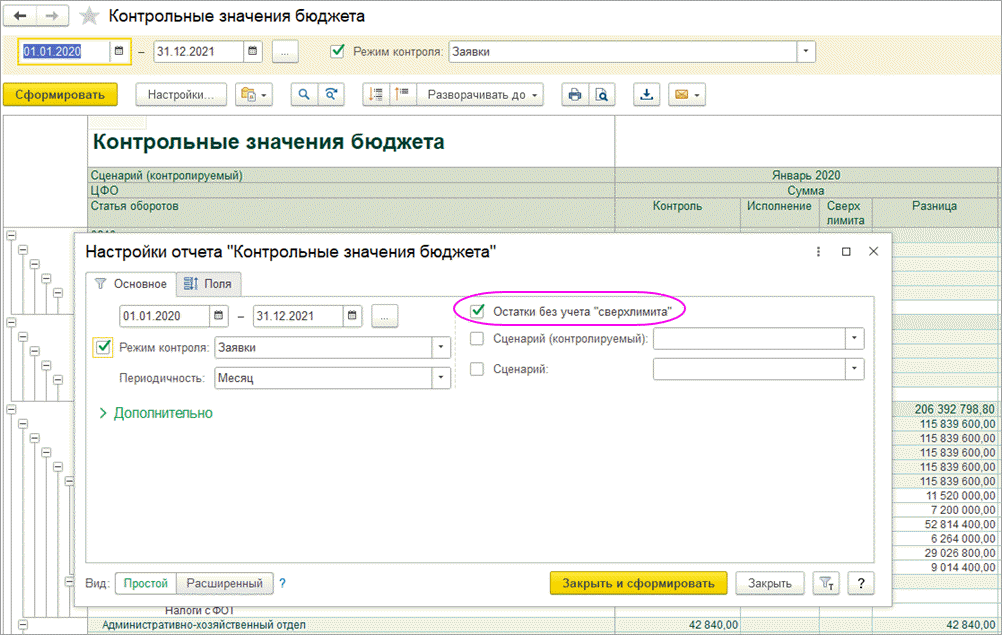Open calendar for top end date 31.12.2021

click(252, 52)
